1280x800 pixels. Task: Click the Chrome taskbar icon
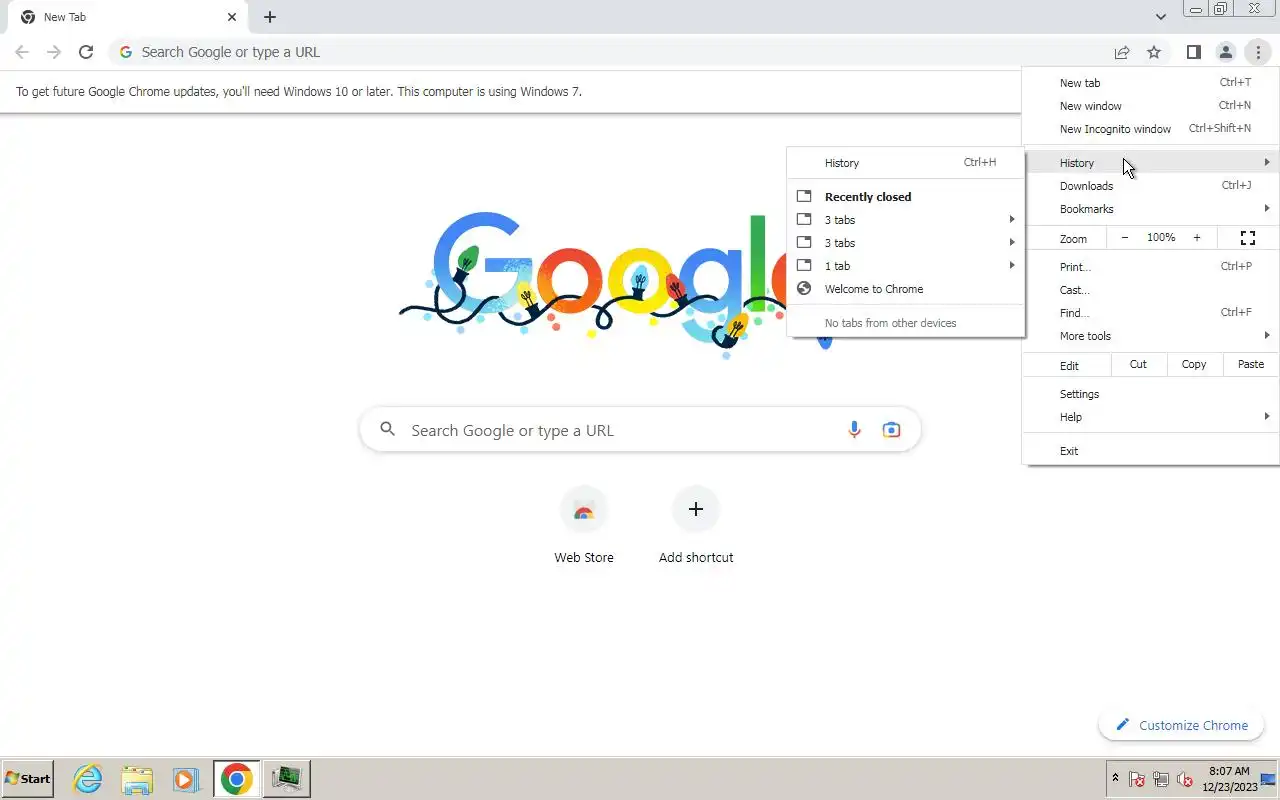(x=237, y=779)
